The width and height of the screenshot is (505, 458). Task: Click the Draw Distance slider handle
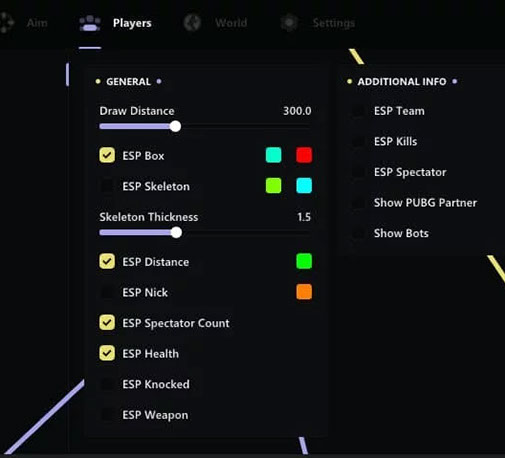pos(175,126)
